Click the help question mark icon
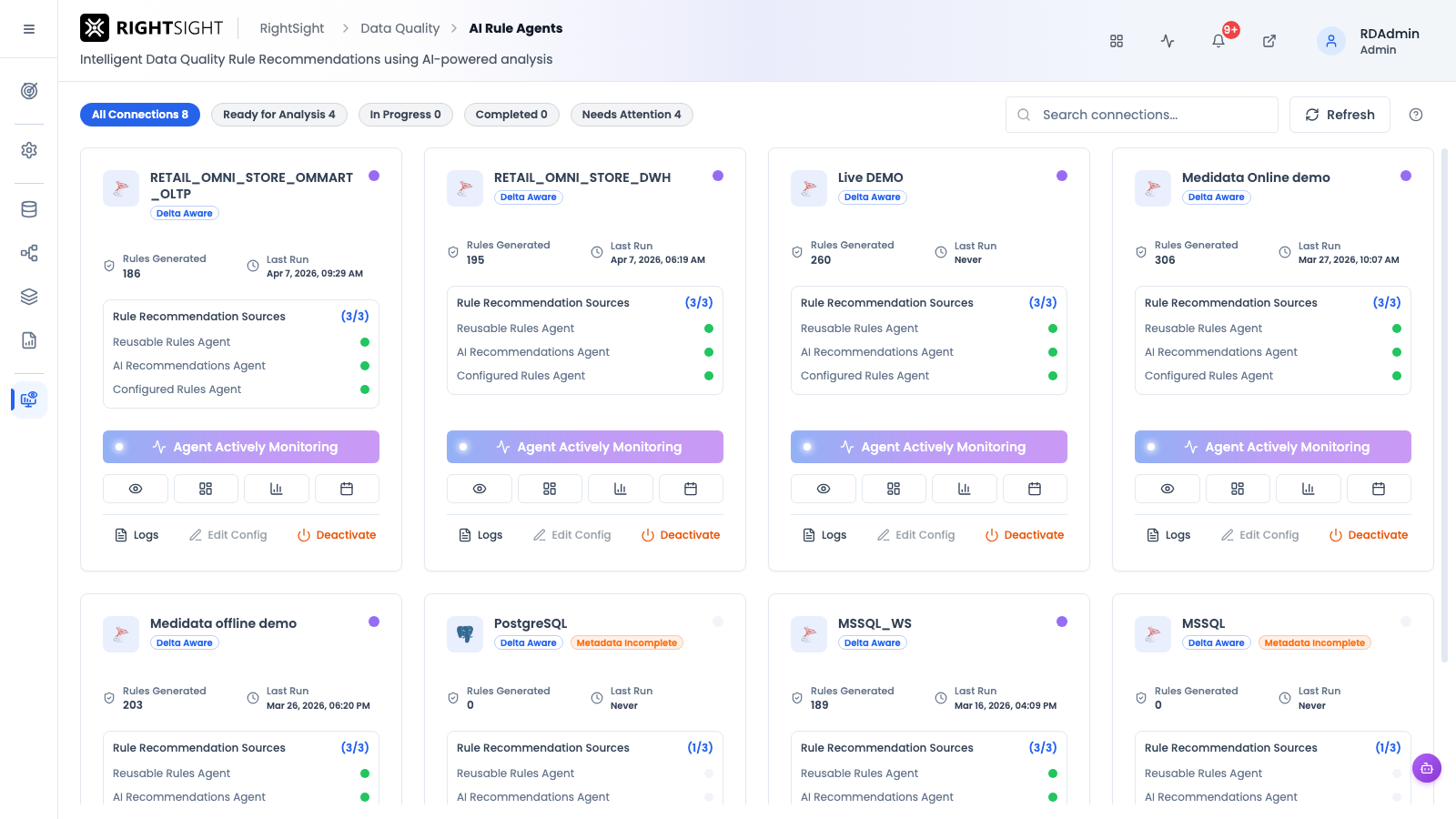Viewport: 1456px width, 819px height. pos(1416,115)
